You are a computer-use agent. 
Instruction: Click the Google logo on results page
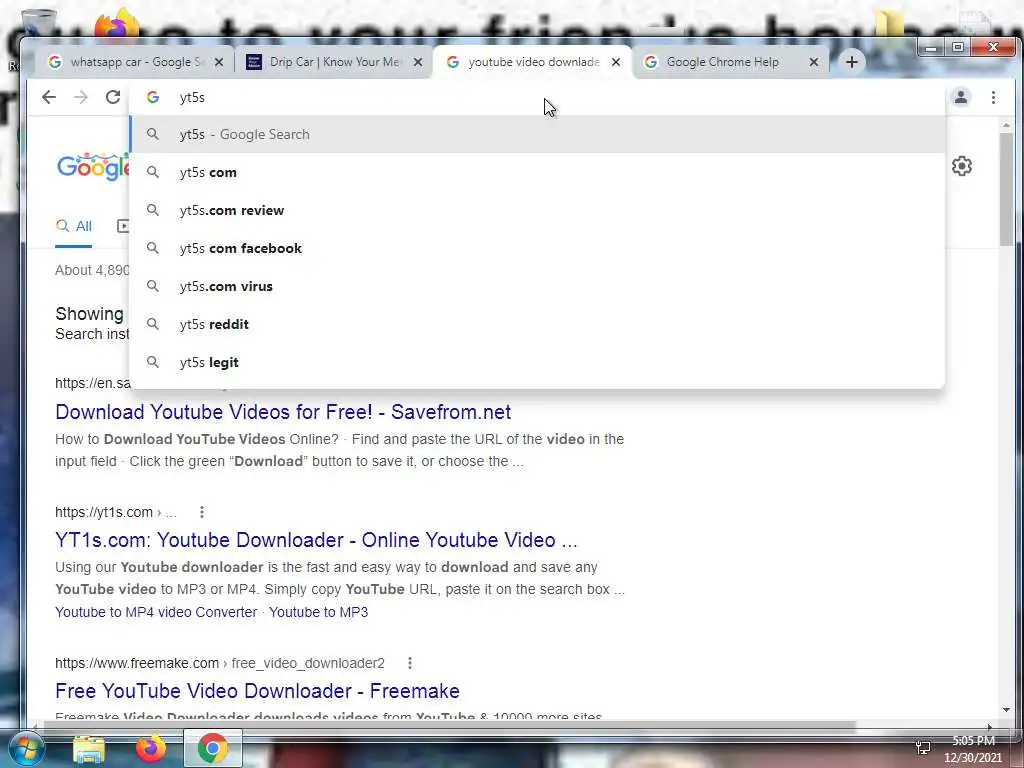pos(93,167)
